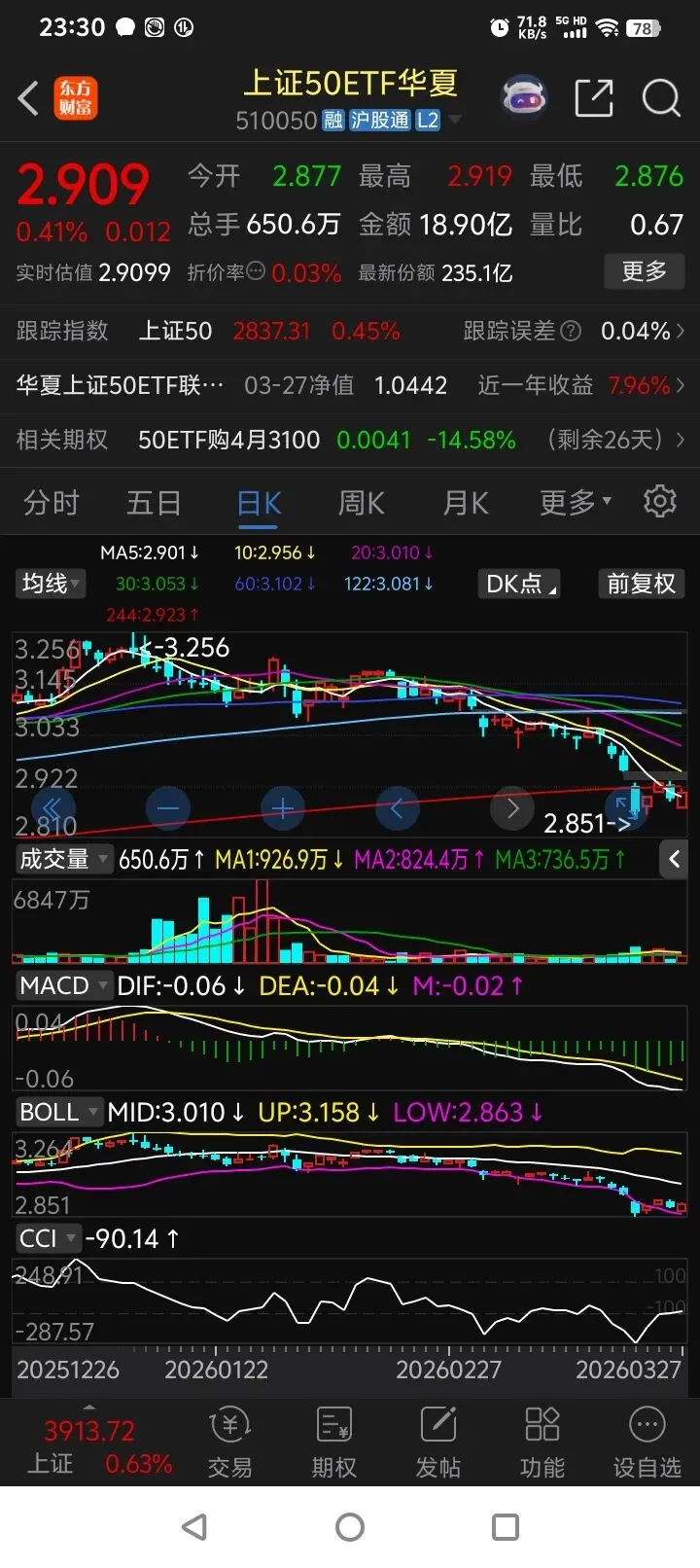
Task: Tap Android recent apps button
Action: pos(506,1527)
